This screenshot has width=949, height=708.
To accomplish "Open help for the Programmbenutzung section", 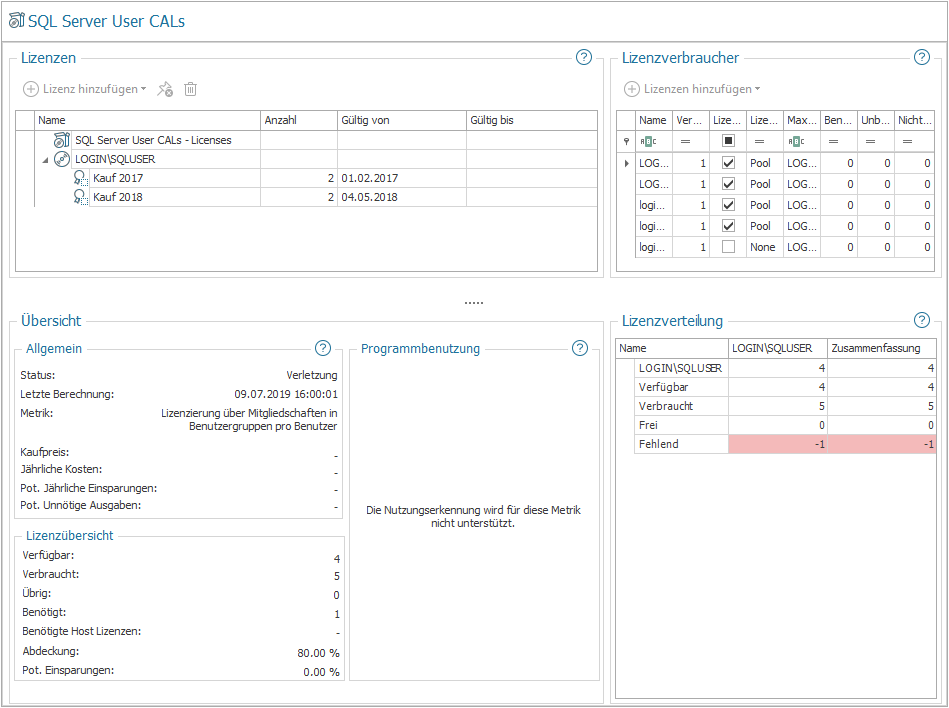I will (580, 348).
